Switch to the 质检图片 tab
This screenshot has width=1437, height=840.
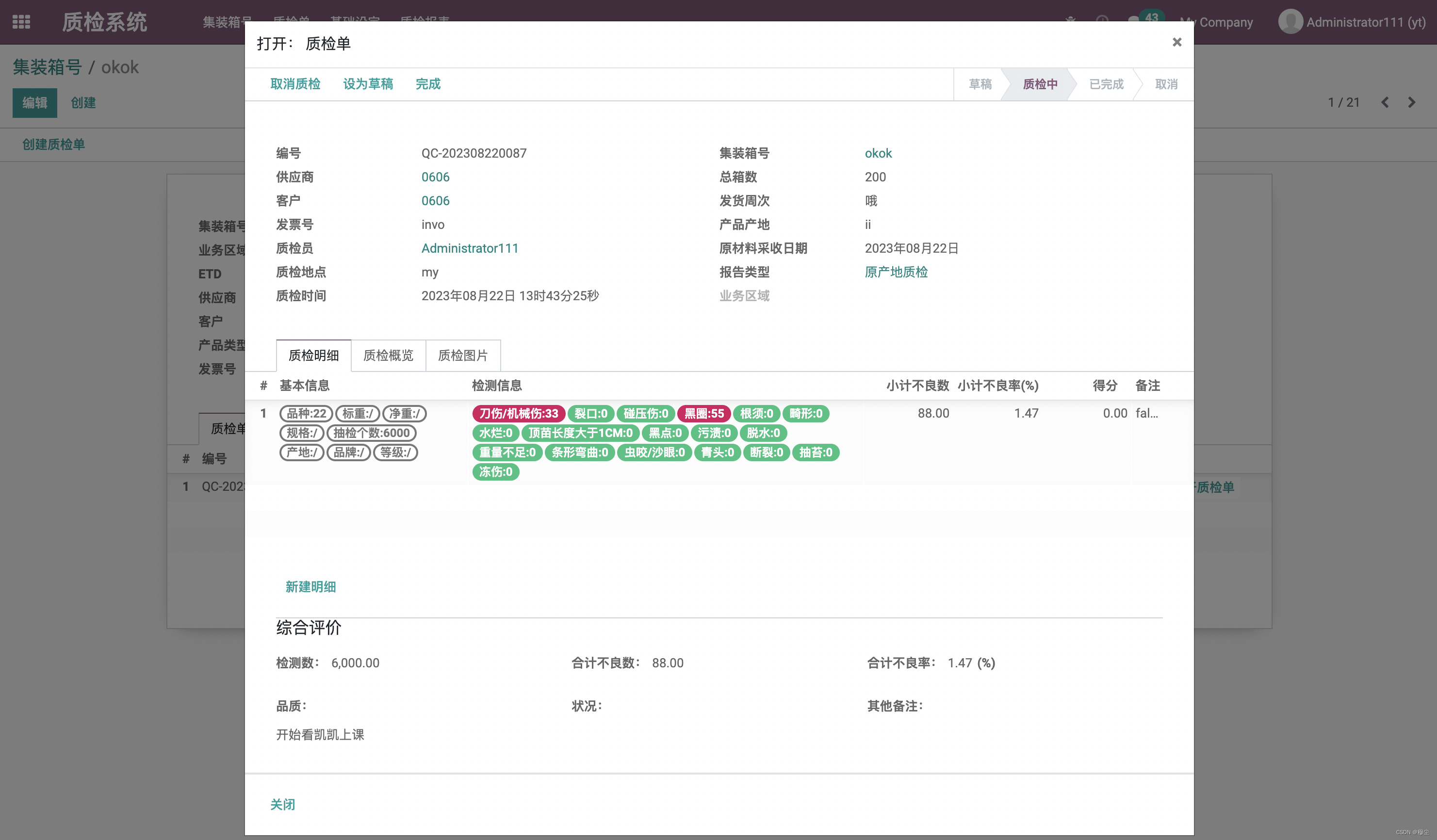[462, 355]
